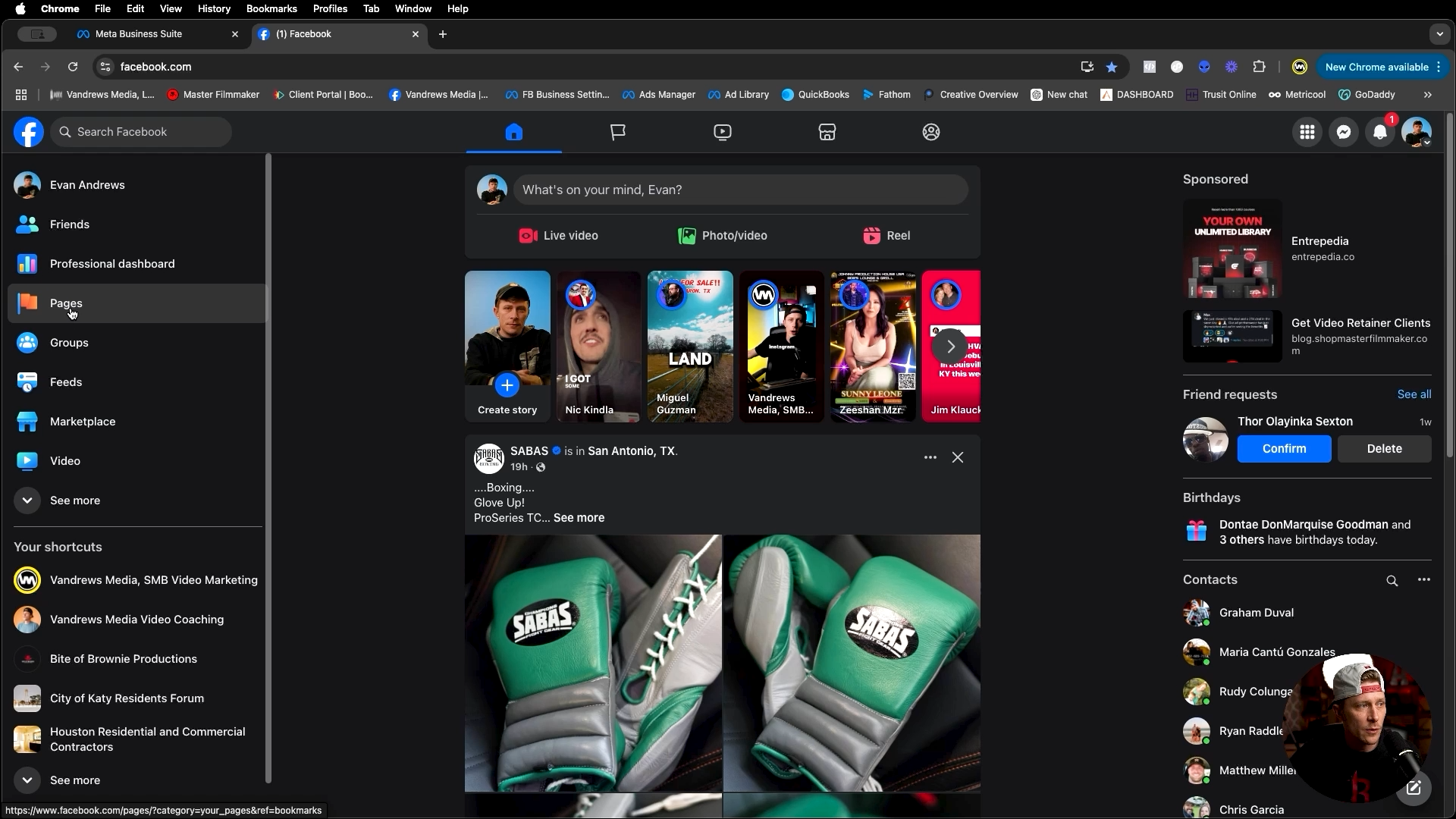1456x819 pixels.
Task: Open a new Chrome tab
Action: (x=443, y=34)
